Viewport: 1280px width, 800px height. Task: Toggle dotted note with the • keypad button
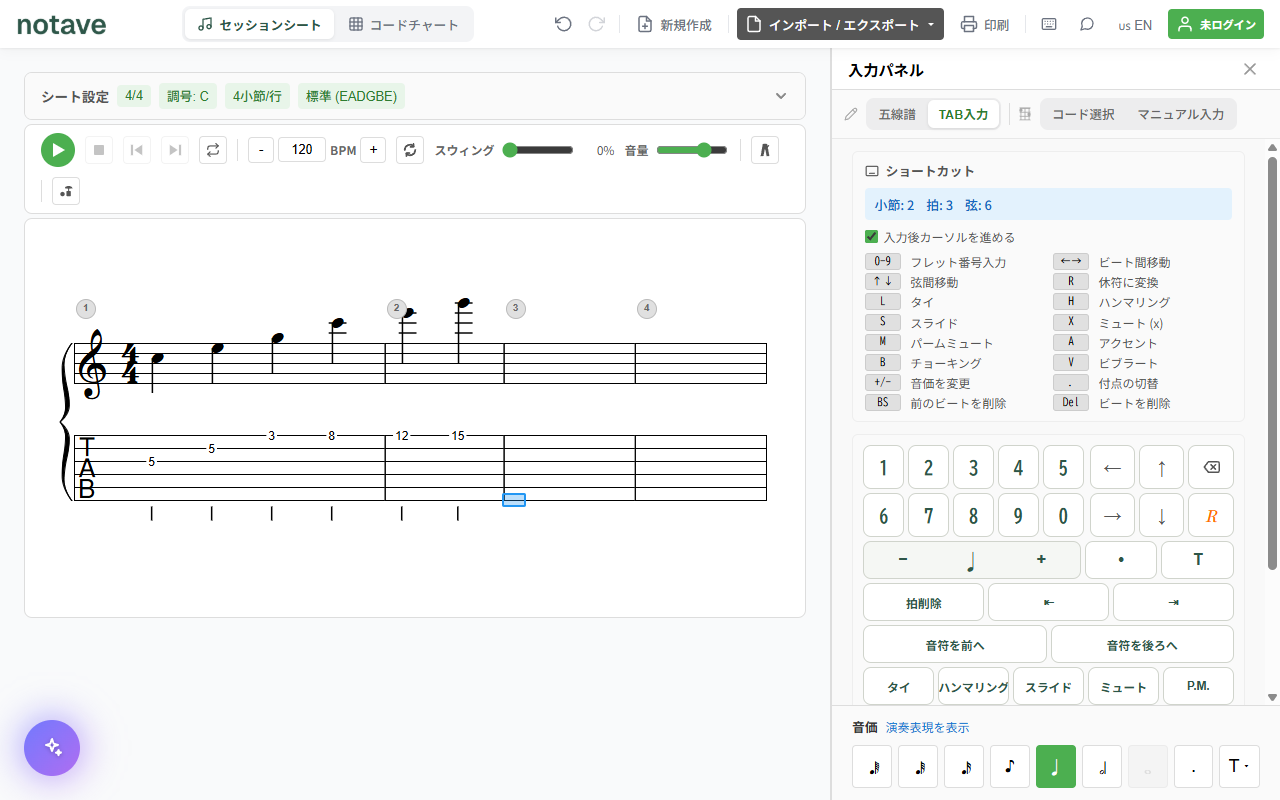tap(1121, 560)
